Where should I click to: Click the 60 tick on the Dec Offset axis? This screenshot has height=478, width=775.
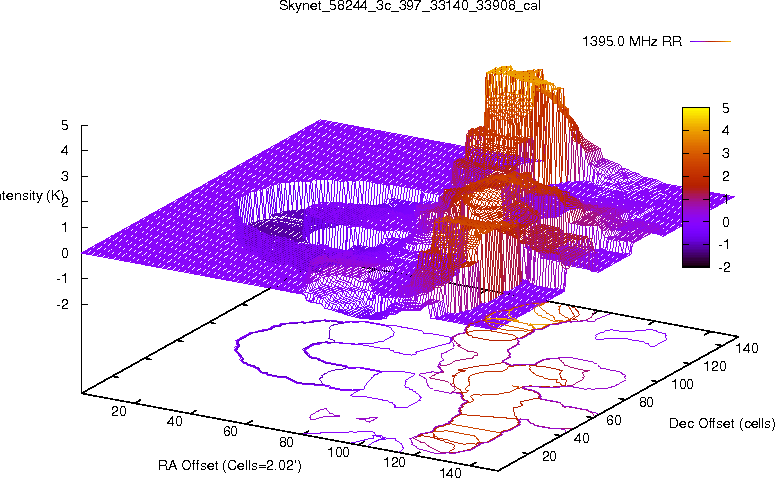(x=613, y=421)
